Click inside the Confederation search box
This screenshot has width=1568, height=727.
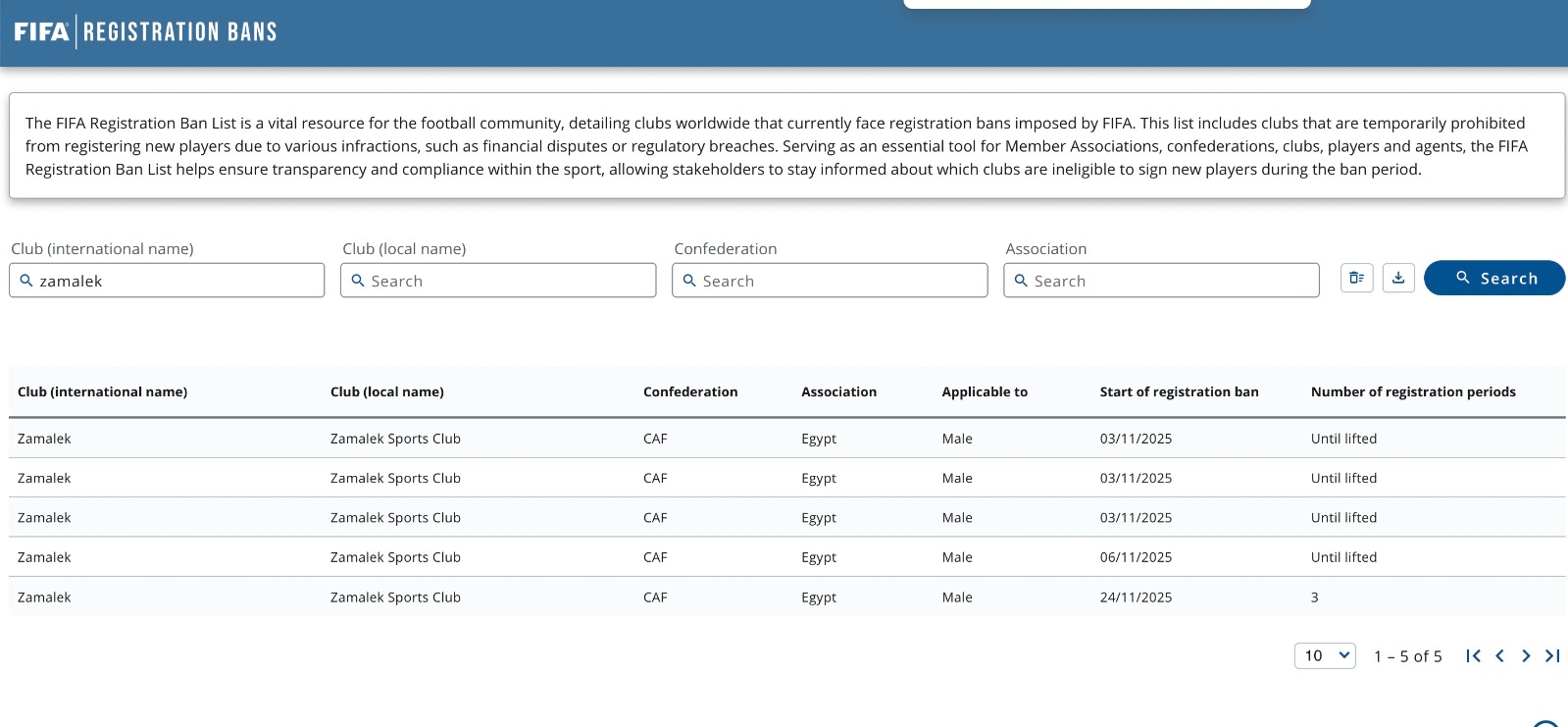click(x=841, y=281)
